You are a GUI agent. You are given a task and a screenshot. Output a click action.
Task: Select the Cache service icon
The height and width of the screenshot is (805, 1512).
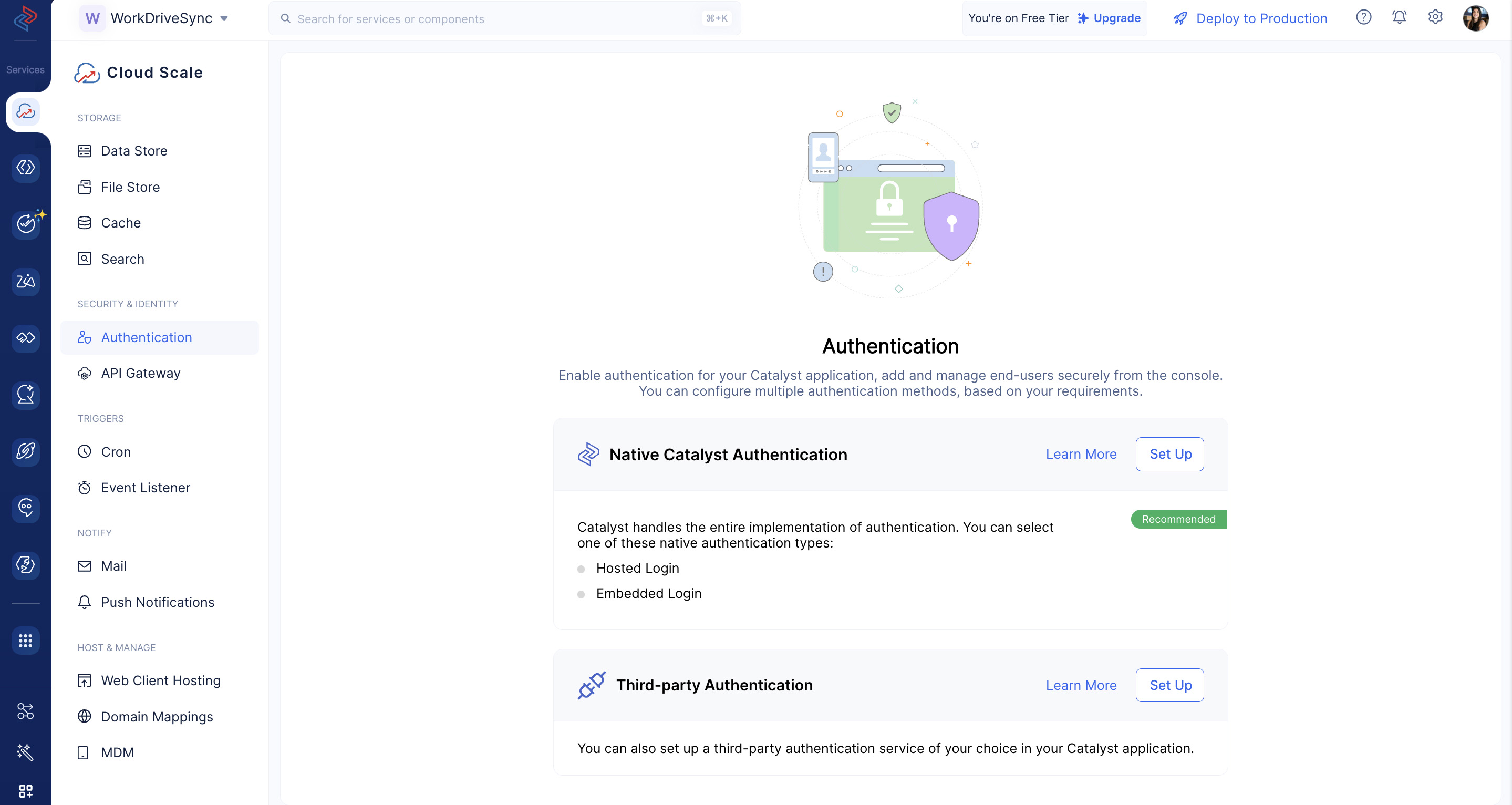pyautogui.click(x=84, y=222)
